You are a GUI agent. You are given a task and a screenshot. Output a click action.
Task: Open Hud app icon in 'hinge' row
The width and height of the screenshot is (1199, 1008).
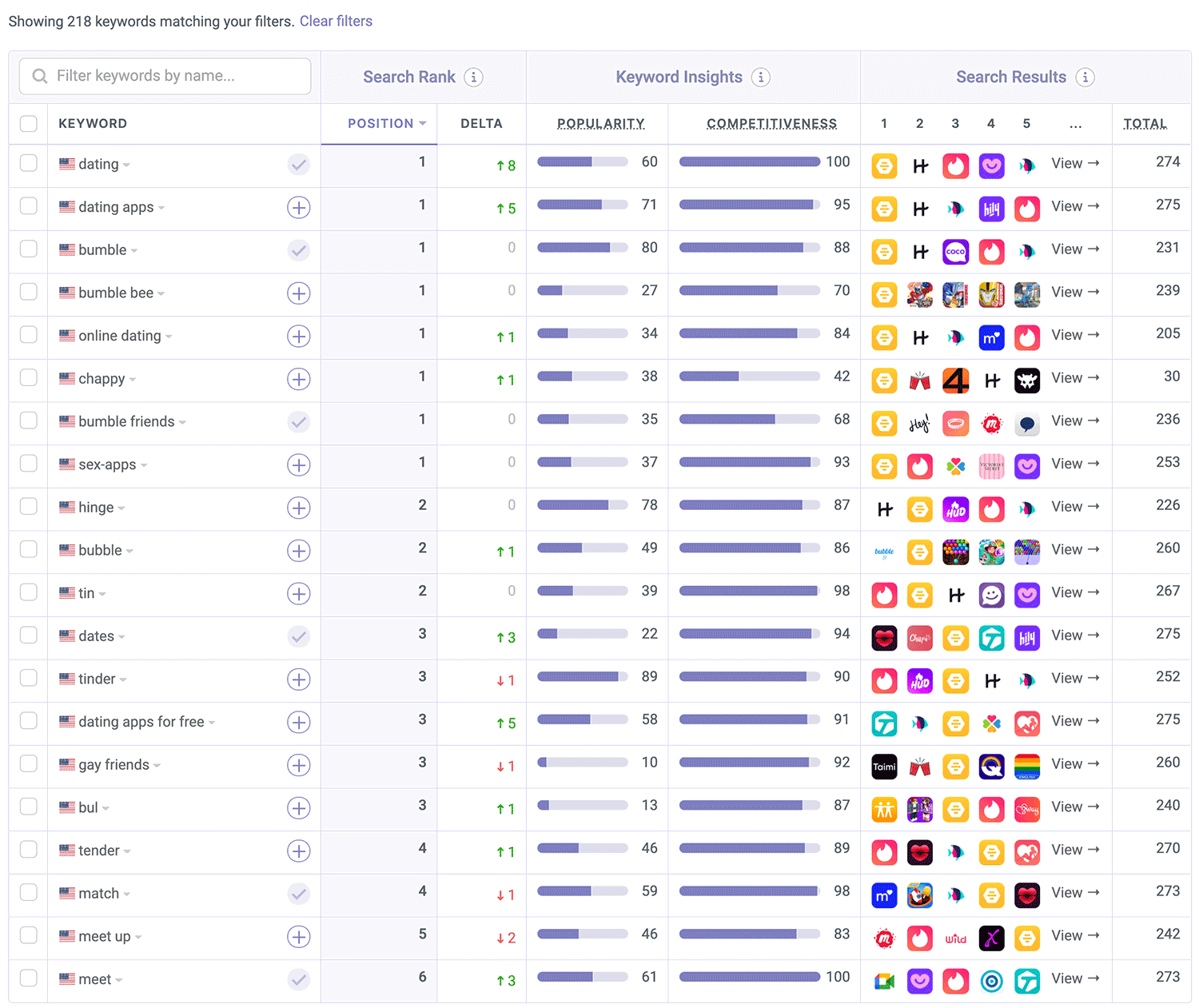(x=956, y=509)
